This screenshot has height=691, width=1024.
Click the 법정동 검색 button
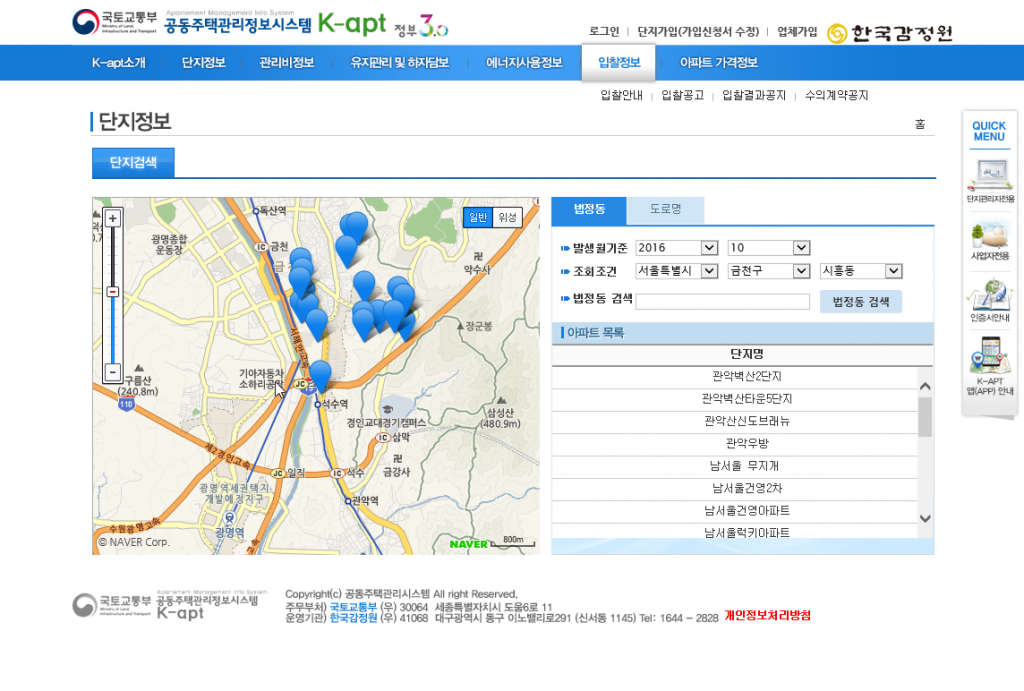(860, 301)
